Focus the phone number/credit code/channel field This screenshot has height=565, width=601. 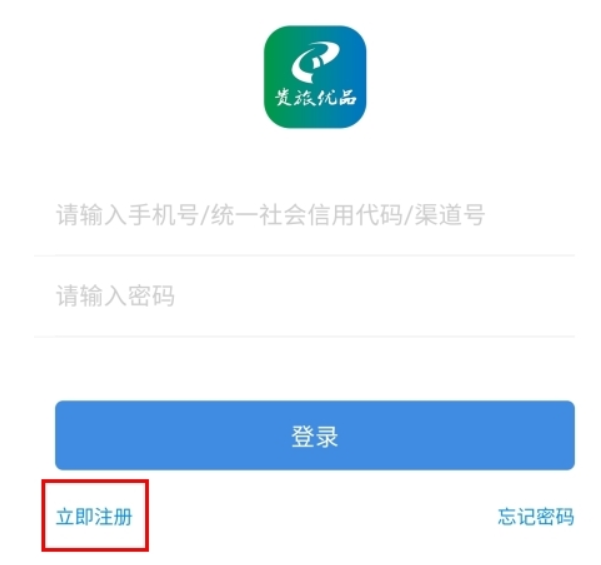[x=305, y=215]
